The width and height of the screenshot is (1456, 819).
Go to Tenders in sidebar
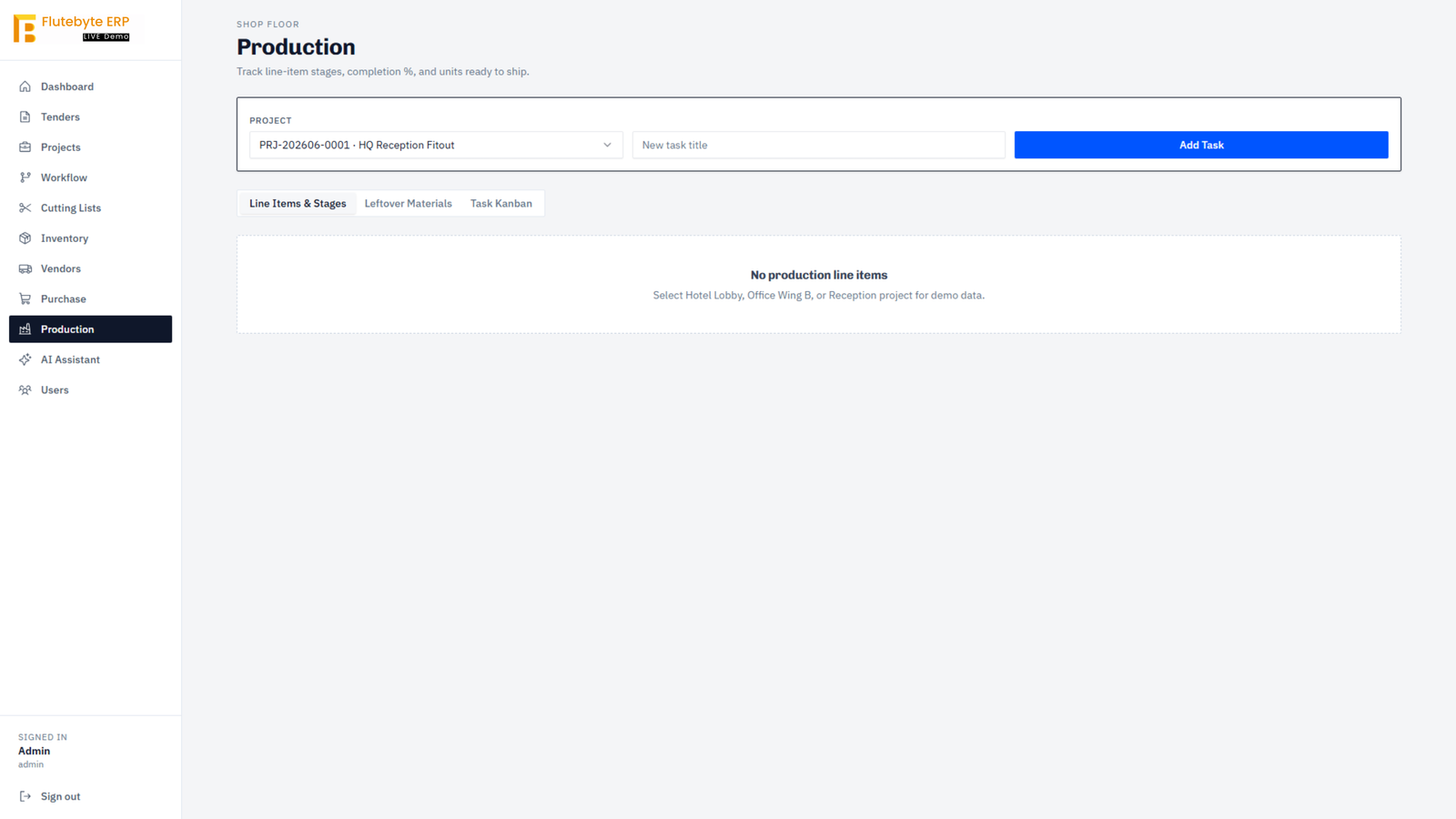point(90,116)
